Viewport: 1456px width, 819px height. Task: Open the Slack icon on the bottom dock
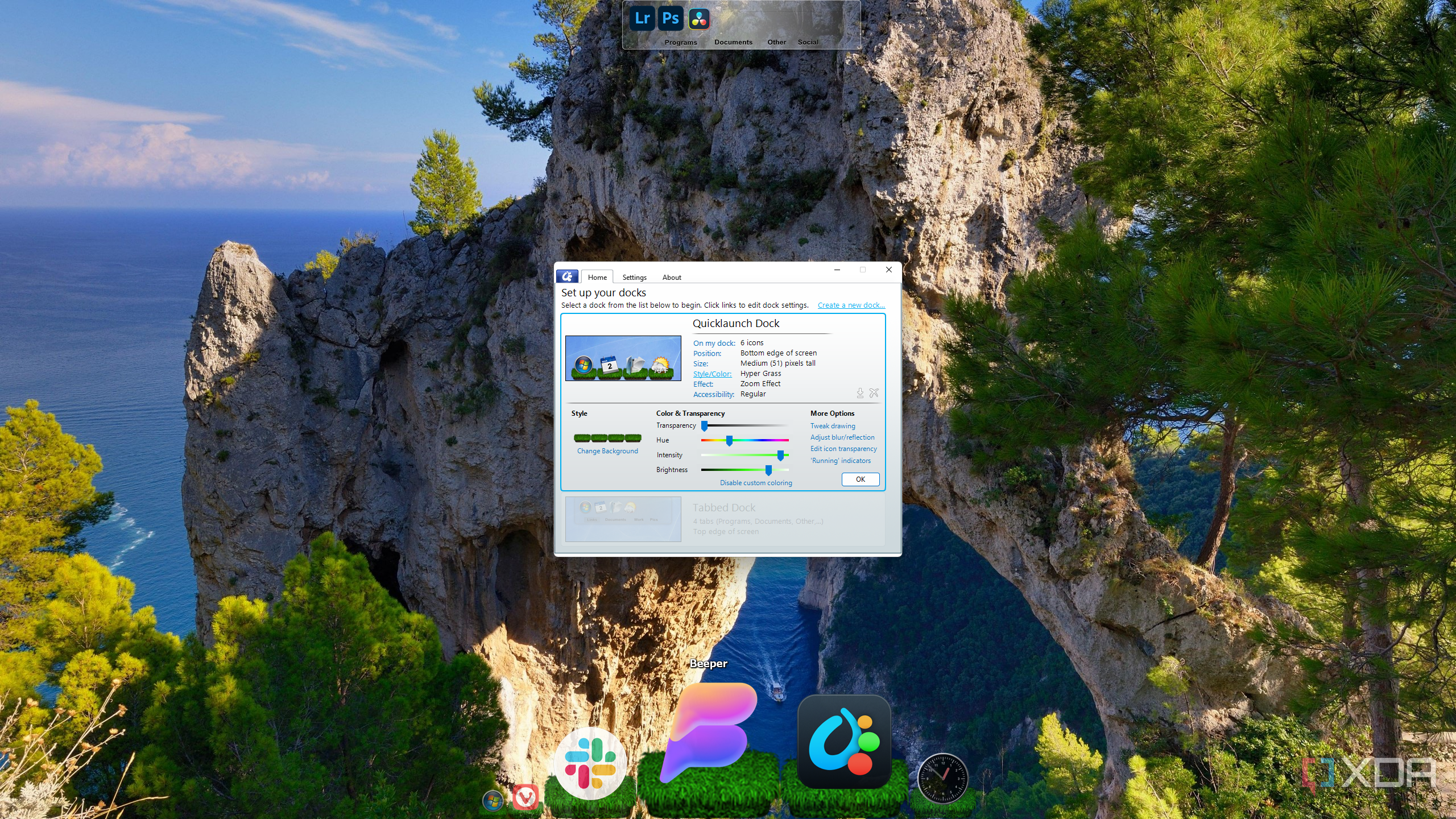pos(590,764)
